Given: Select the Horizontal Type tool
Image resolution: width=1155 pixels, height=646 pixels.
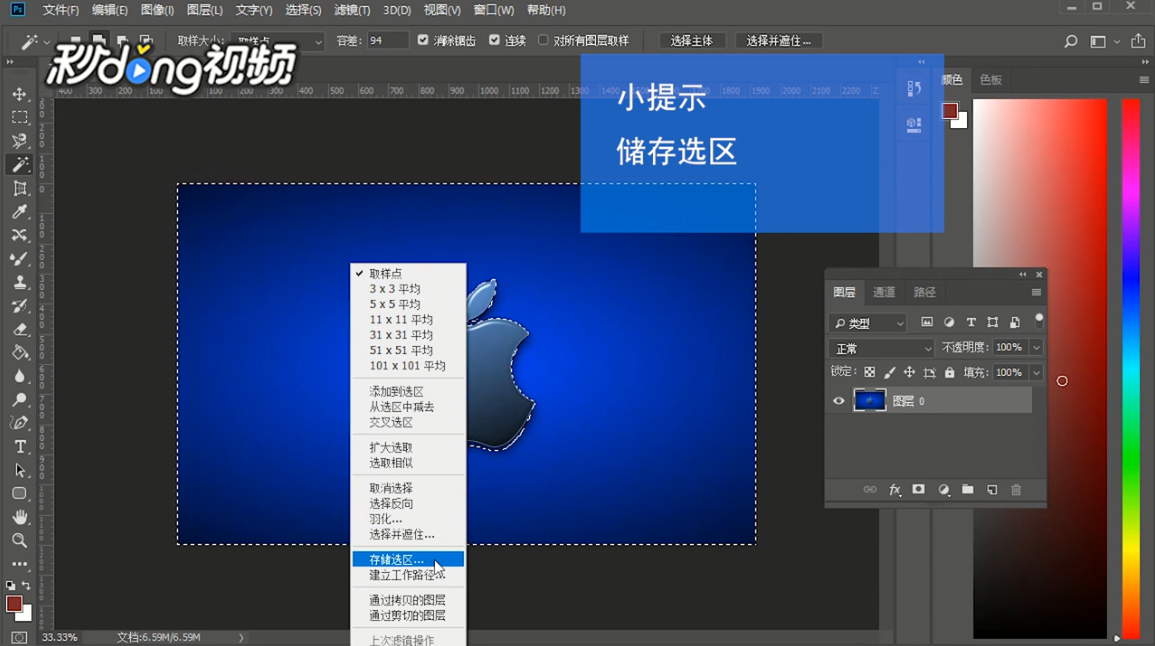Looking at the screenshot, I should pos(20,447).
